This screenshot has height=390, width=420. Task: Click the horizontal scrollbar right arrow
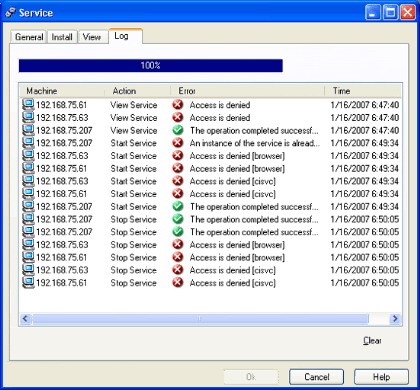click(x=395, y=319)
